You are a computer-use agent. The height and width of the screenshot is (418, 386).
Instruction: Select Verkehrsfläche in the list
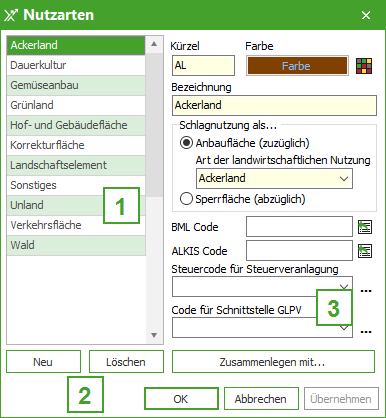76,225
